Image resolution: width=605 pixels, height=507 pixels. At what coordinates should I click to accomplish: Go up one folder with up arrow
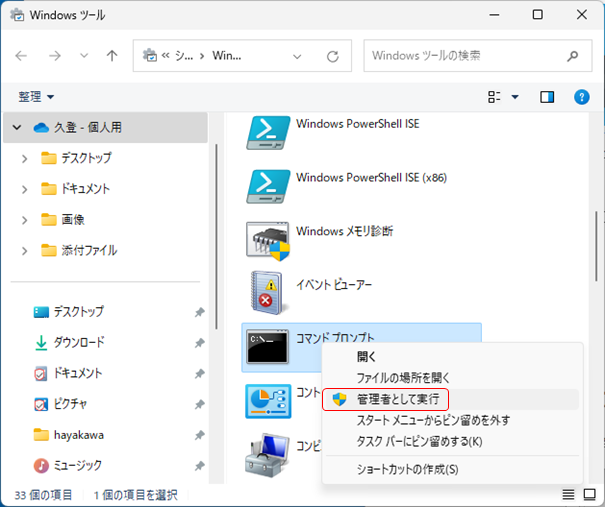(x=113, y=56)
